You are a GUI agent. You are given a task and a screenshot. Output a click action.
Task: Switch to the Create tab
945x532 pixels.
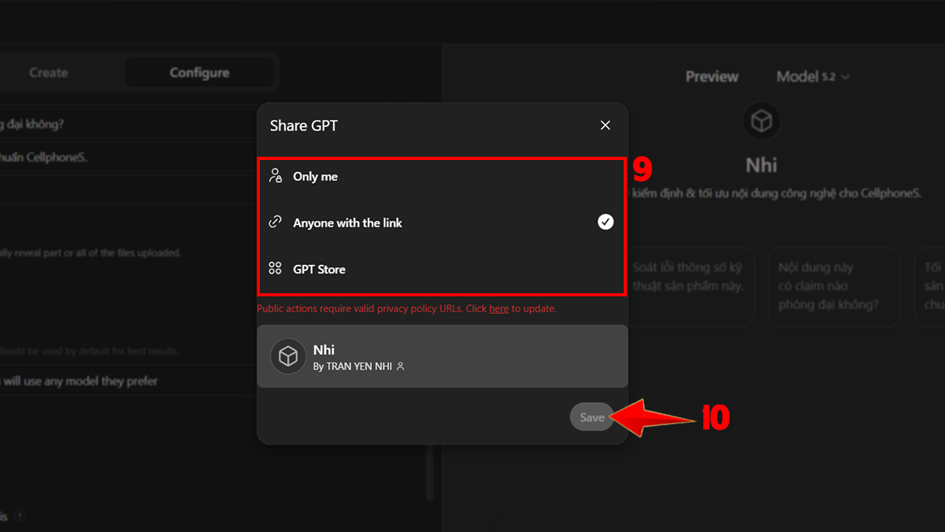pyautogui.click(x=48, y=73)
